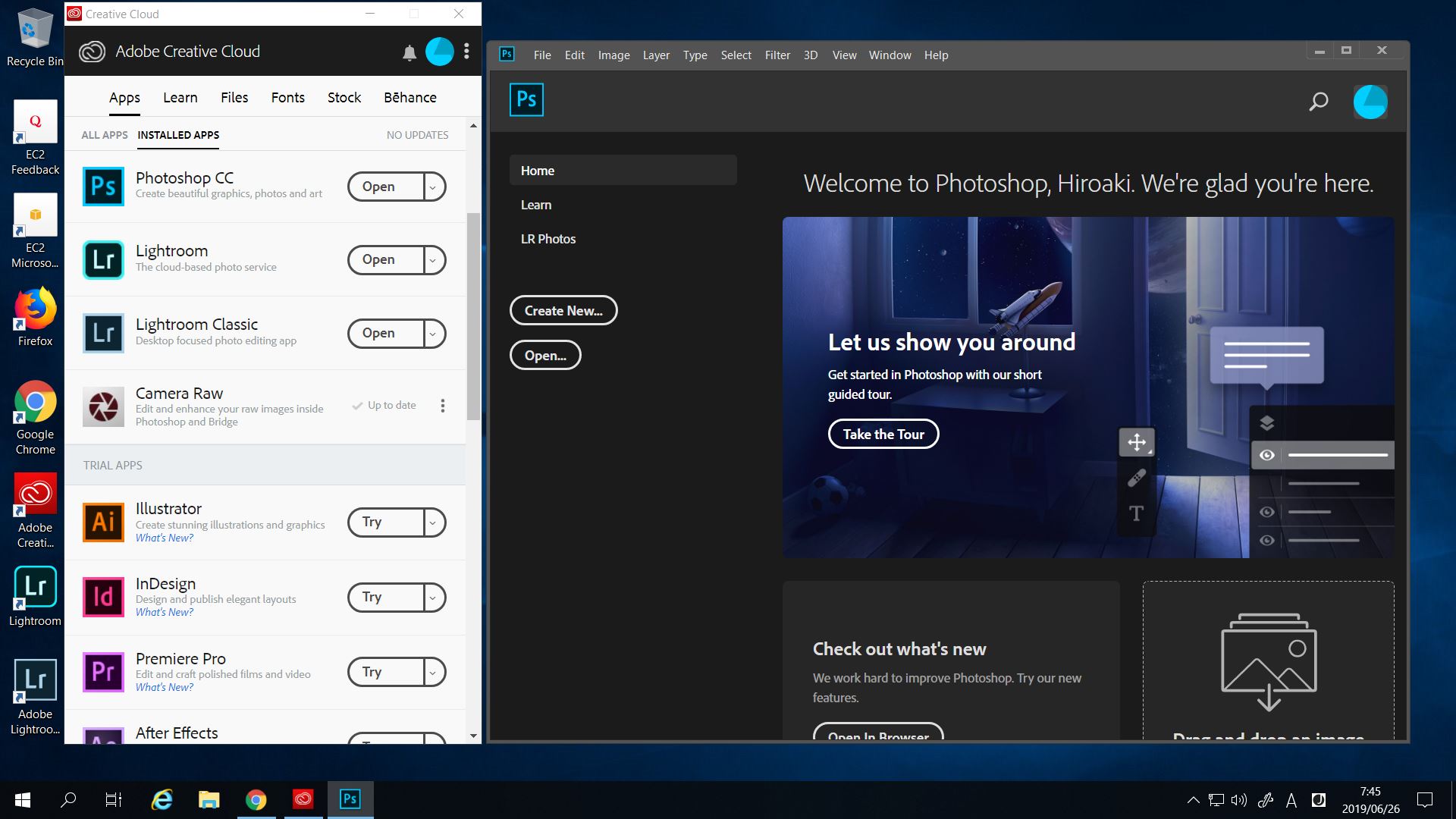This screenshot has width=1456, height=819.
Task: Open Photoshop Filter menu
Action: tap(777, 55)
